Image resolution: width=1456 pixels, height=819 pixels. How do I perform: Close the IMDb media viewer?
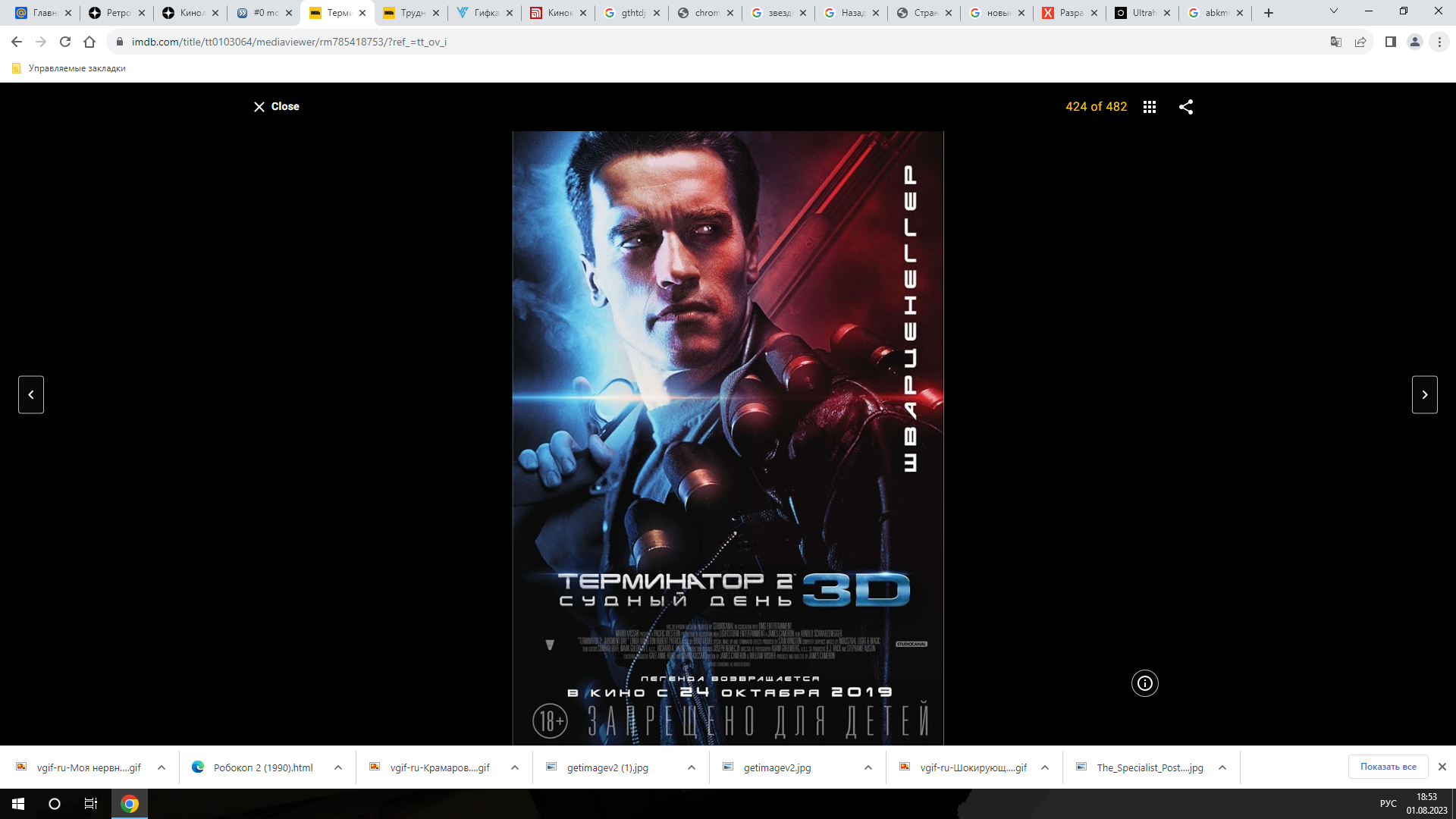click(276, 107)
